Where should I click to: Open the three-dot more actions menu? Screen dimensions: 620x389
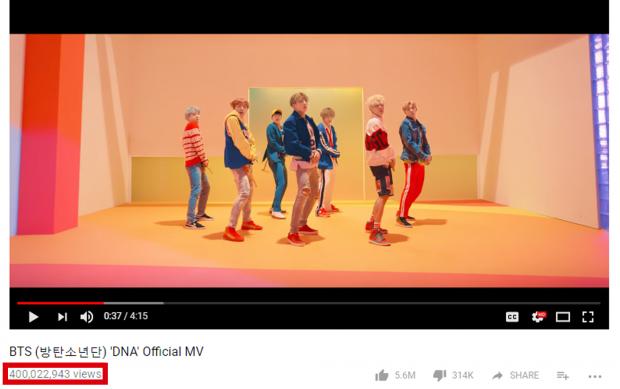click(595, 376)
